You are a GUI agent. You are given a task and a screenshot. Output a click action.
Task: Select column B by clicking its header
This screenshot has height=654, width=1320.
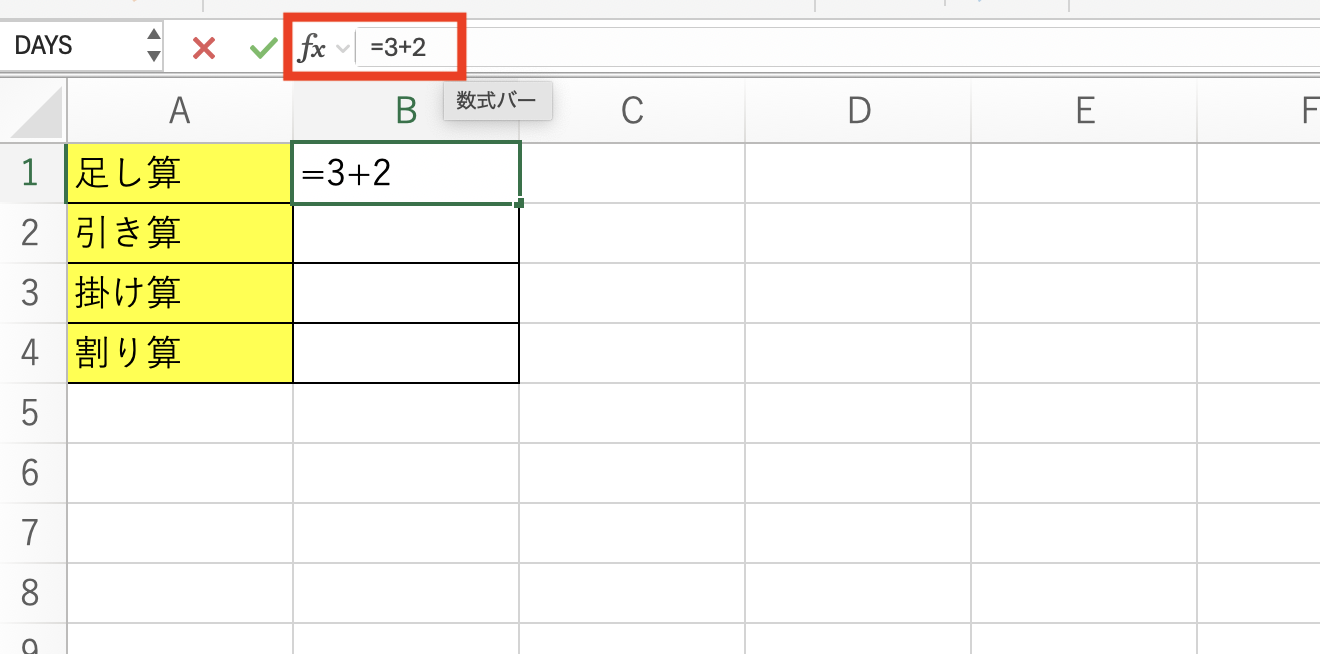coord(405,111)
